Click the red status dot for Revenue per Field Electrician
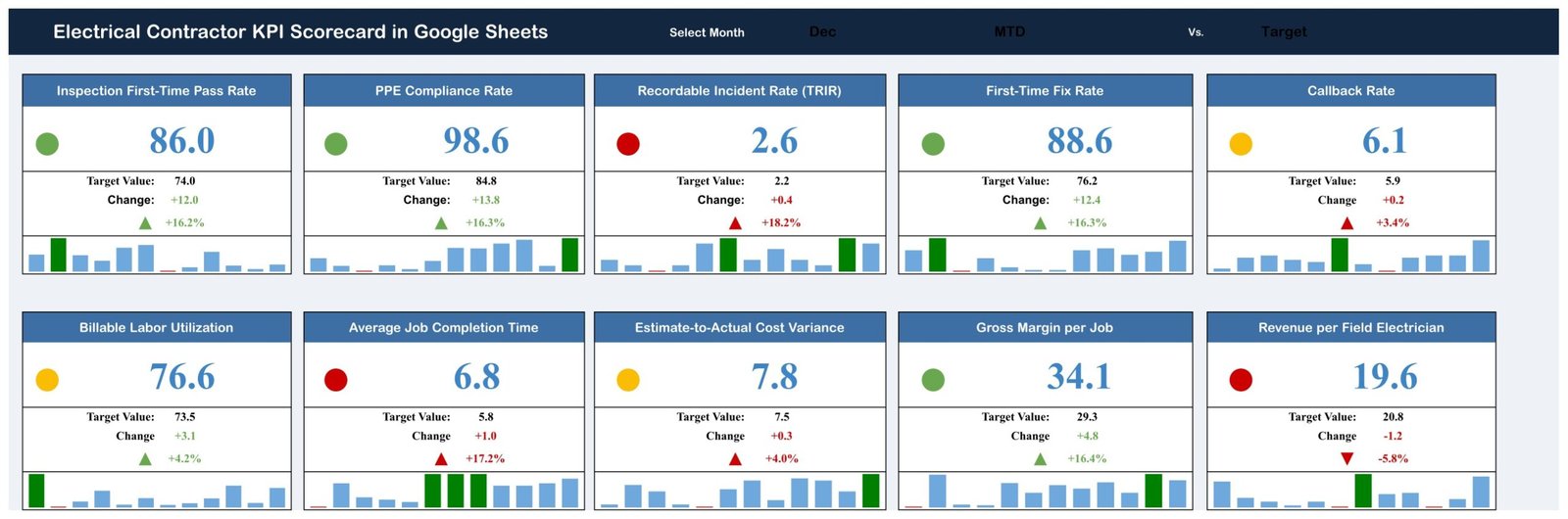 click(1241, 380)
